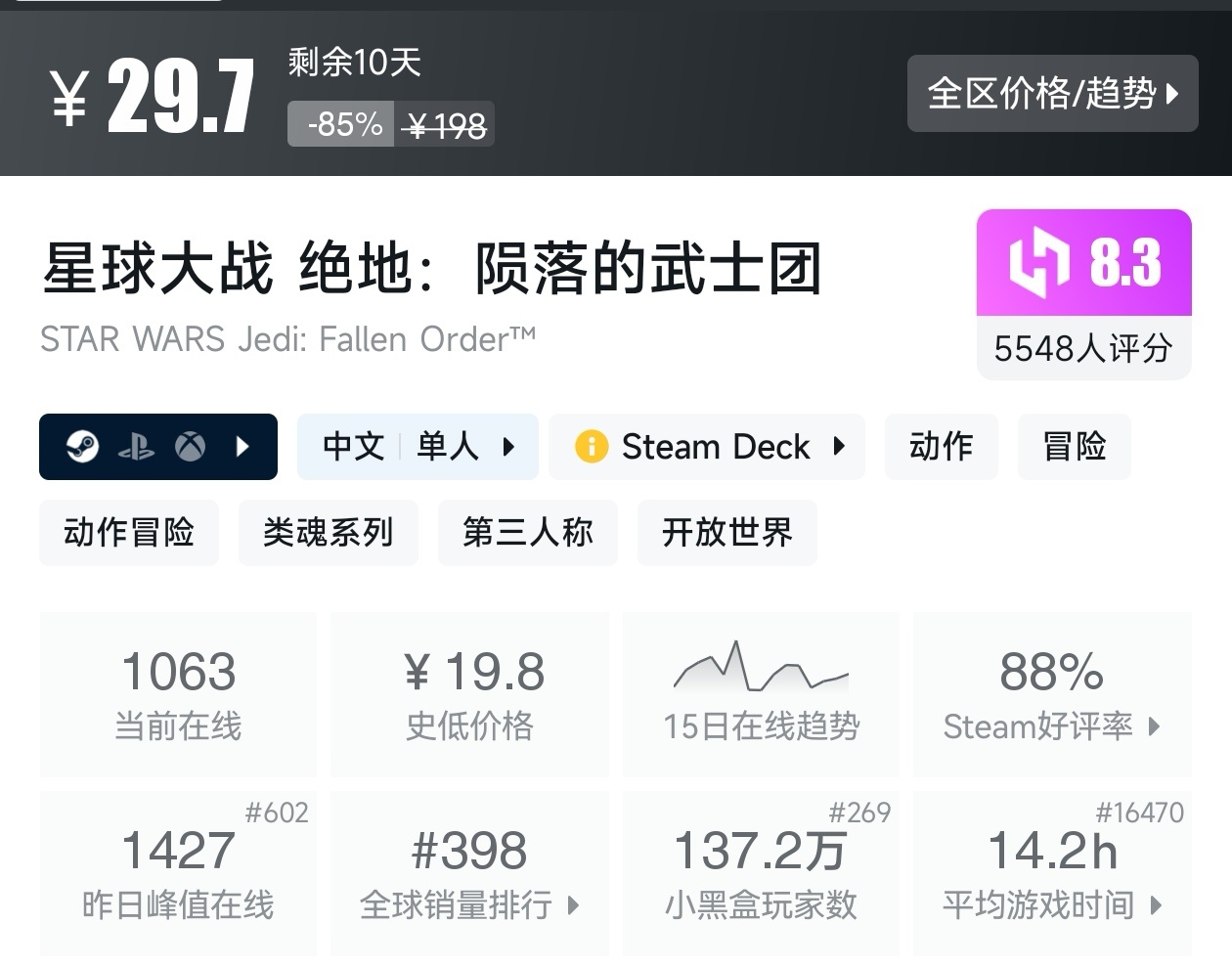Open 5548人评分 ratings count
Viewport: 1232px width, 967px height.
coord(1084,348)
